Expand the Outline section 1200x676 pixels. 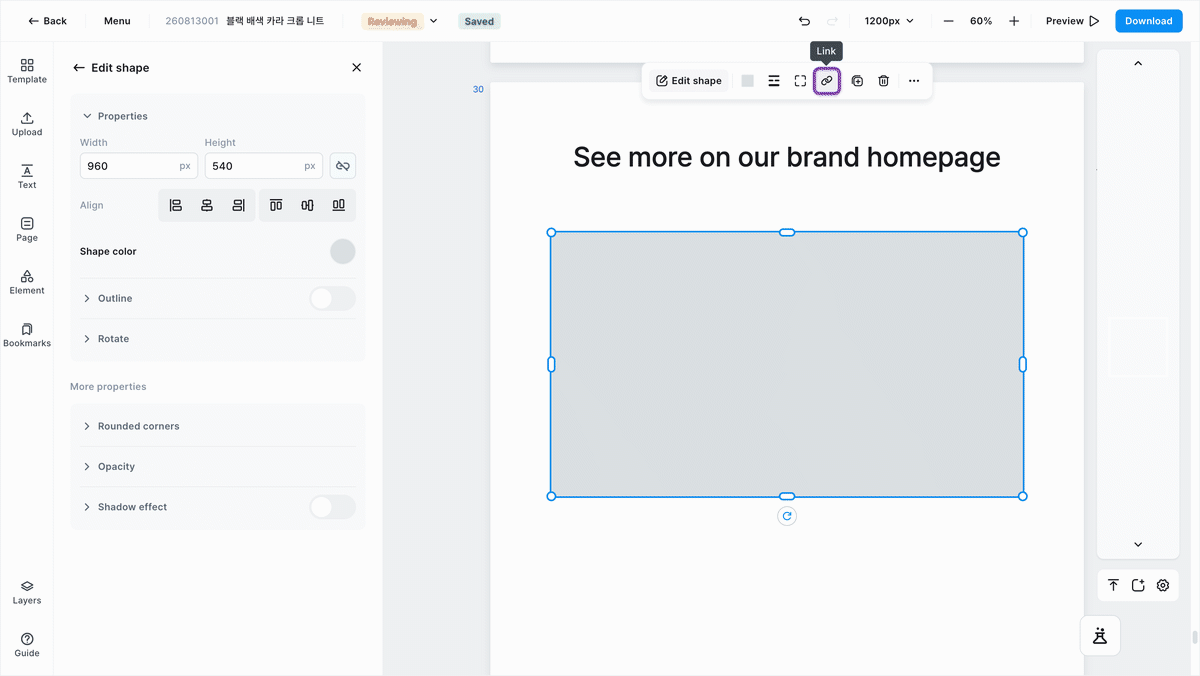[x=107, y=299]
